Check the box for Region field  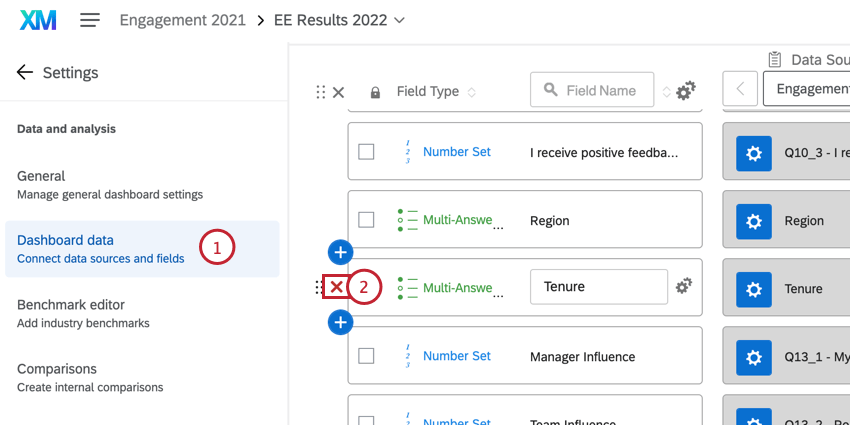pos(366,220)
